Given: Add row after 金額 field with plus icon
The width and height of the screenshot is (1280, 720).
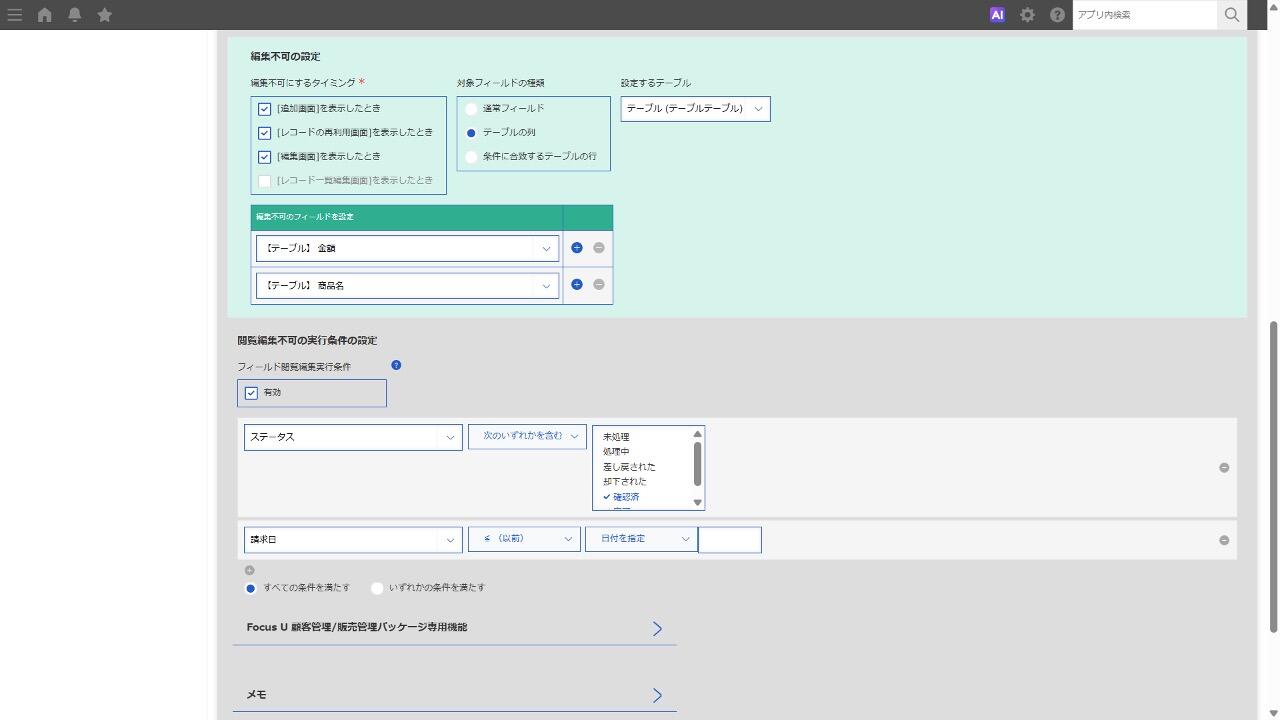Looking at the screenshot, I should tap(577, 248).
